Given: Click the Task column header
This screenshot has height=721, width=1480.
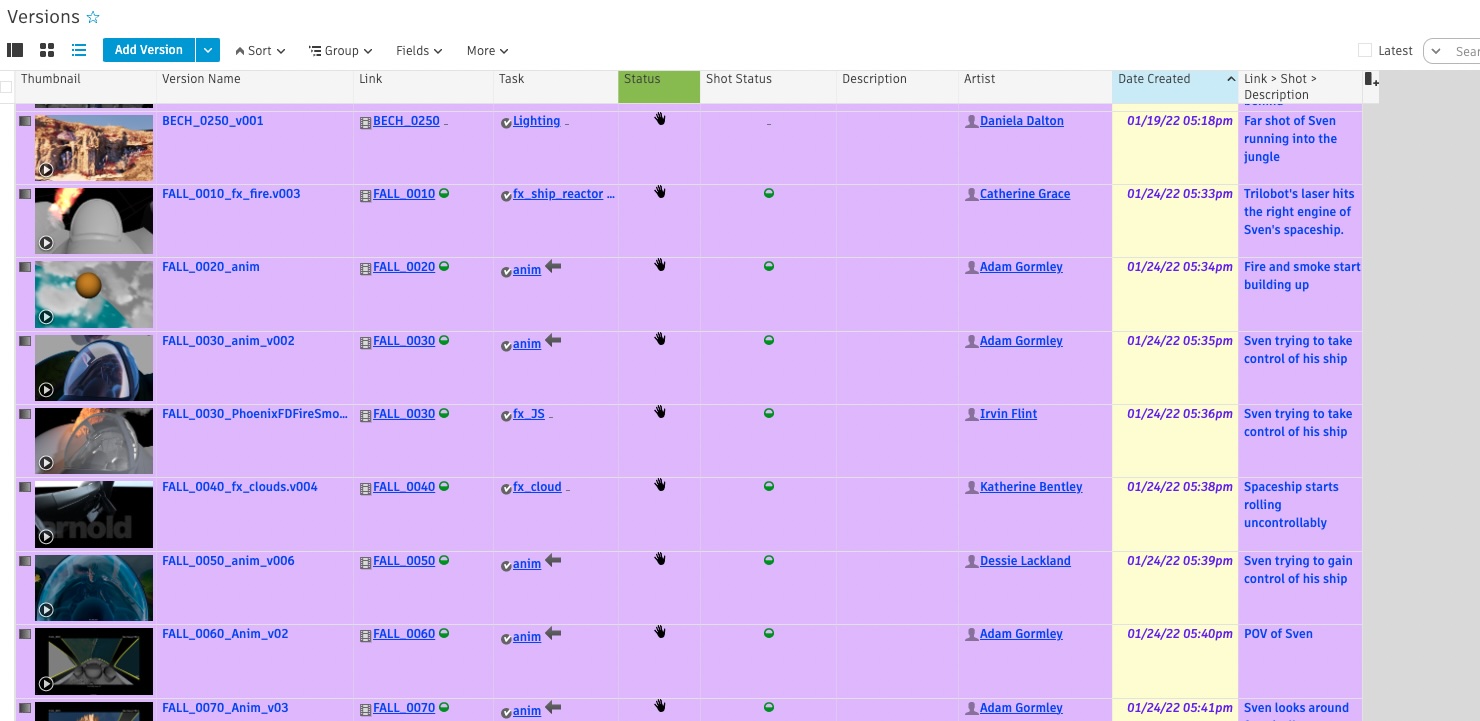Looking at the screenshot, I should 555,87.
